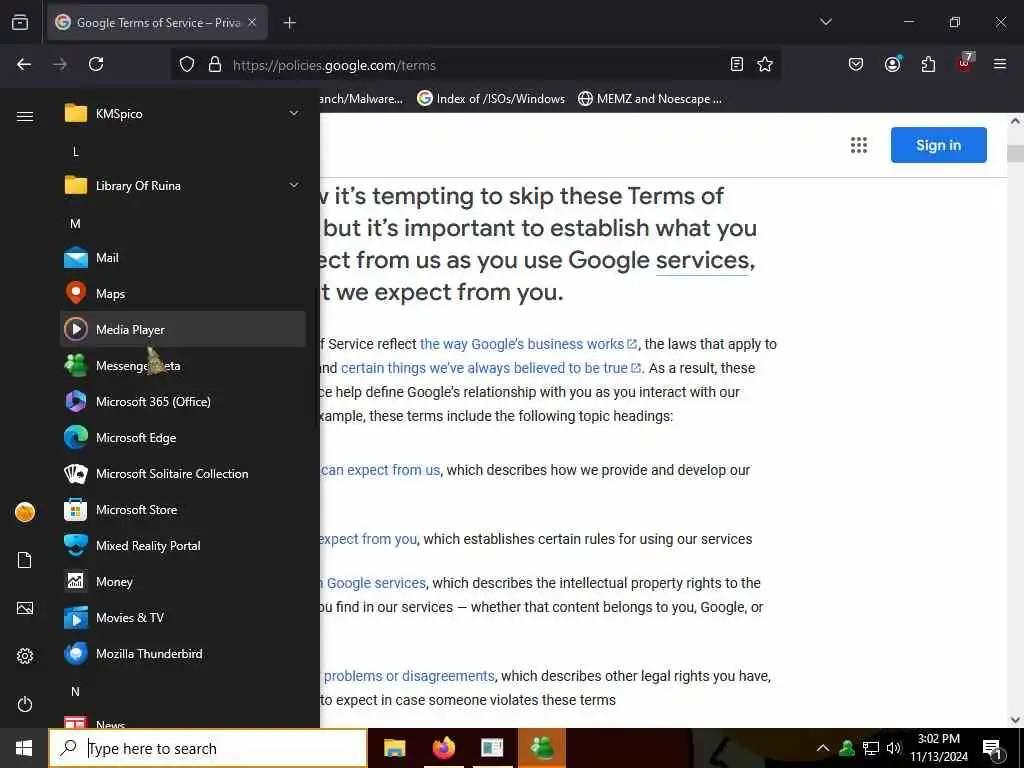Jump to letter M section header
The image size is (1024, 768).
tap(76, 223)
